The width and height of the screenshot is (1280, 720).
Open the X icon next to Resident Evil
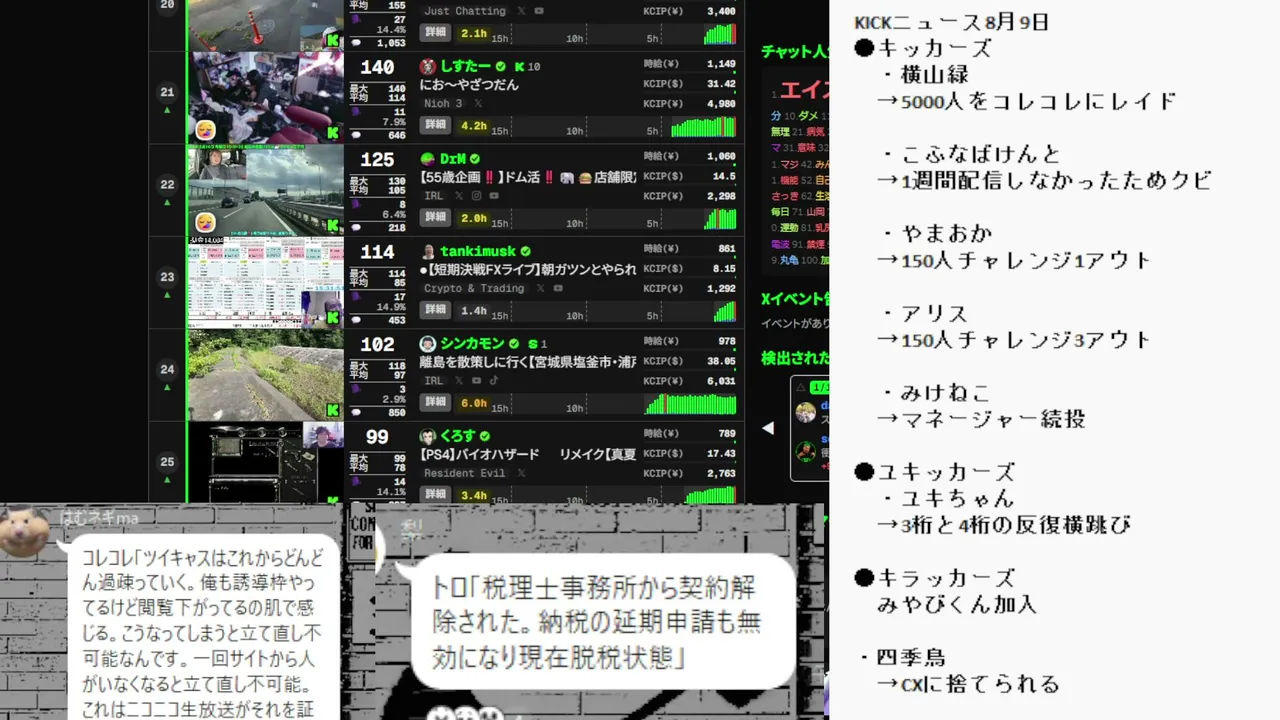(522, 473)
